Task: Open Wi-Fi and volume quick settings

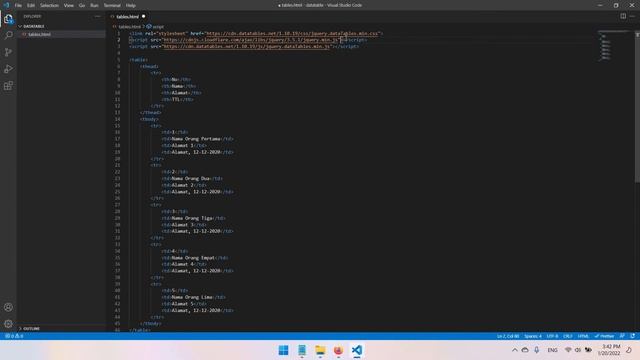Action: pos(573,350)
